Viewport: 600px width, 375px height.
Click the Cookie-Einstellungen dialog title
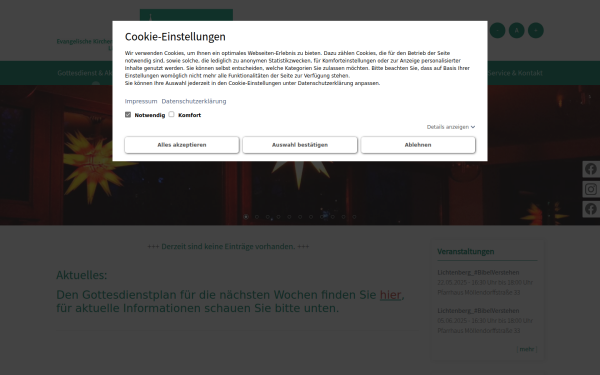pos(175,37)
